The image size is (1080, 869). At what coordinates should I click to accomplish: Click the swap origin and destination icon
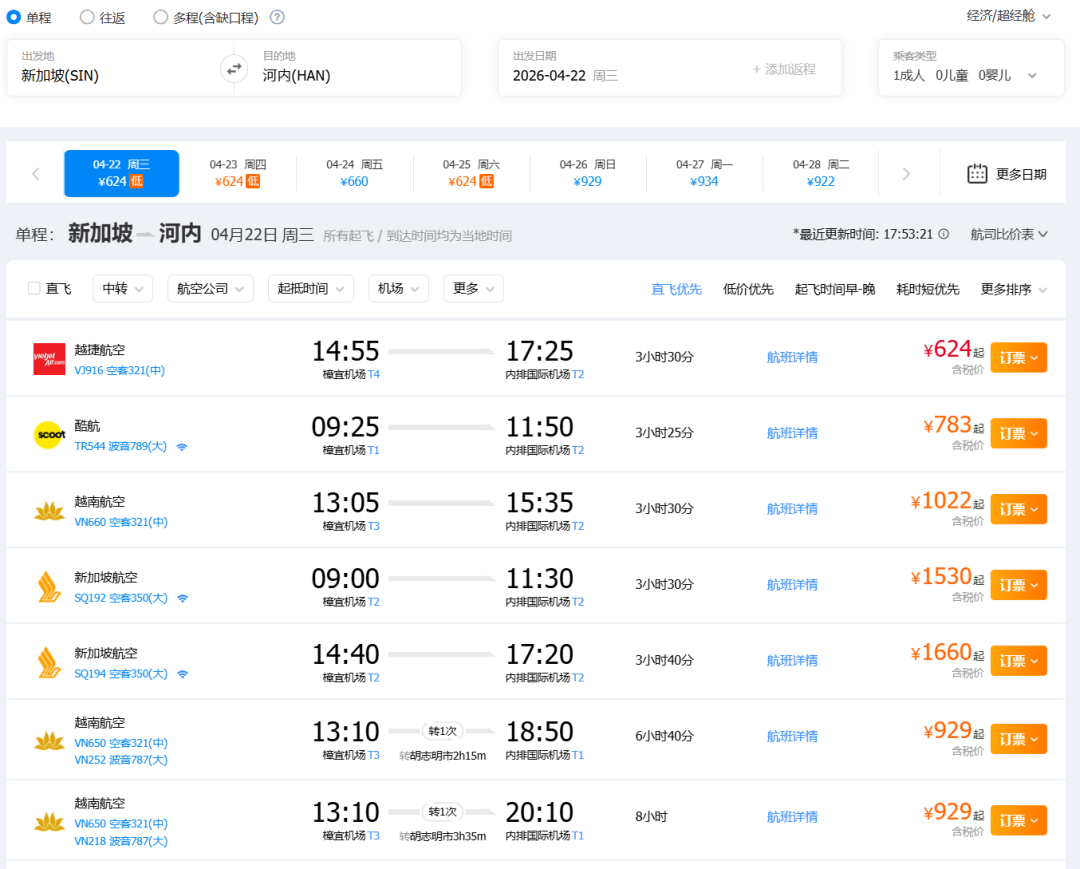point(233,68)
